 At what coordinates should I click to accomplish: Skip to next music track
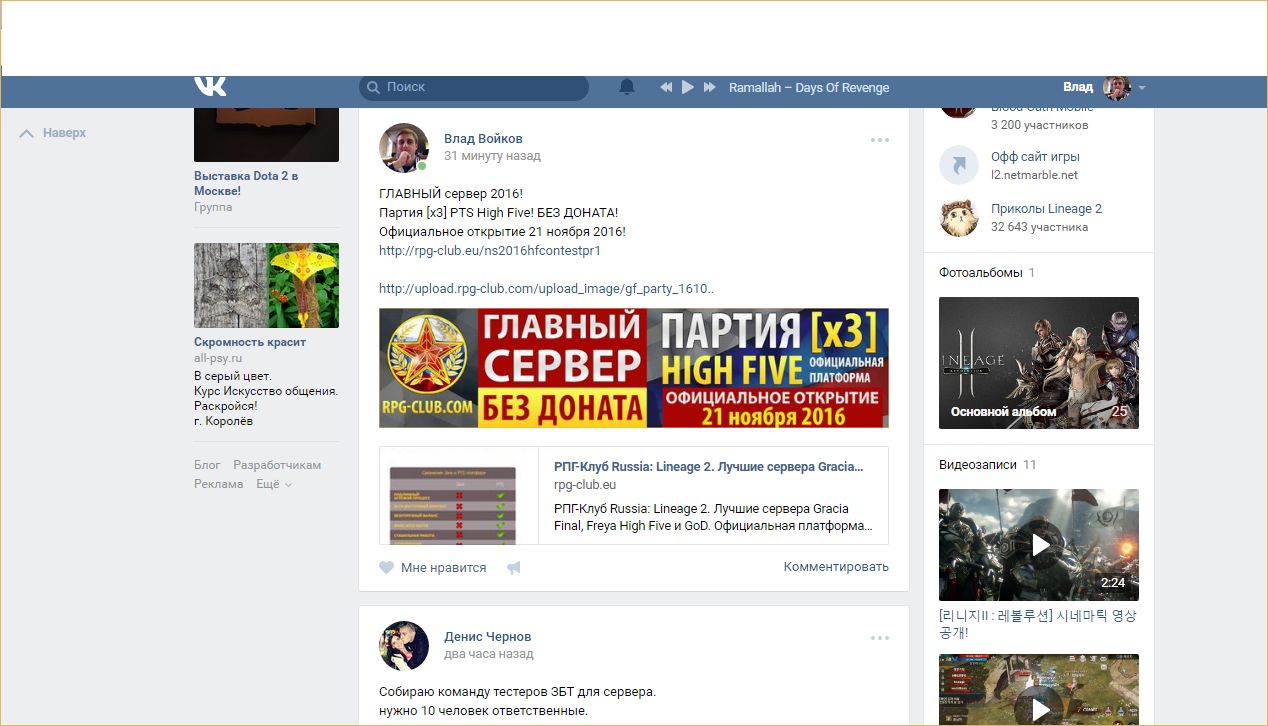click(x=710, y=87)
